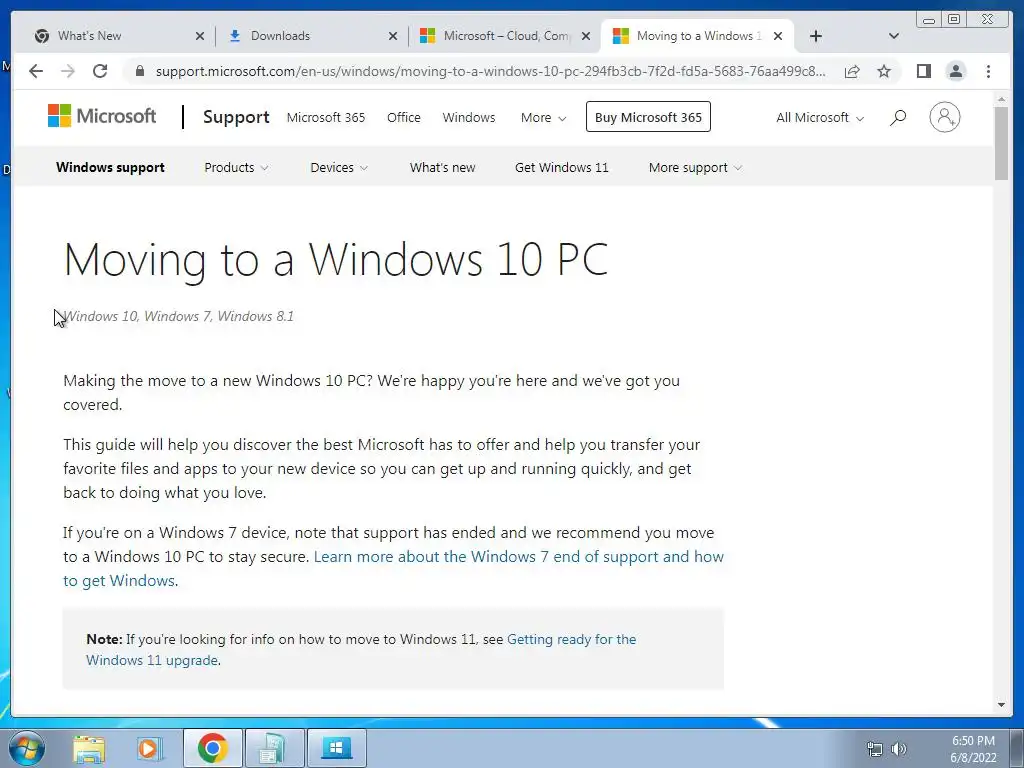
Task: Open the Chrome side panel
Action: 923,71
